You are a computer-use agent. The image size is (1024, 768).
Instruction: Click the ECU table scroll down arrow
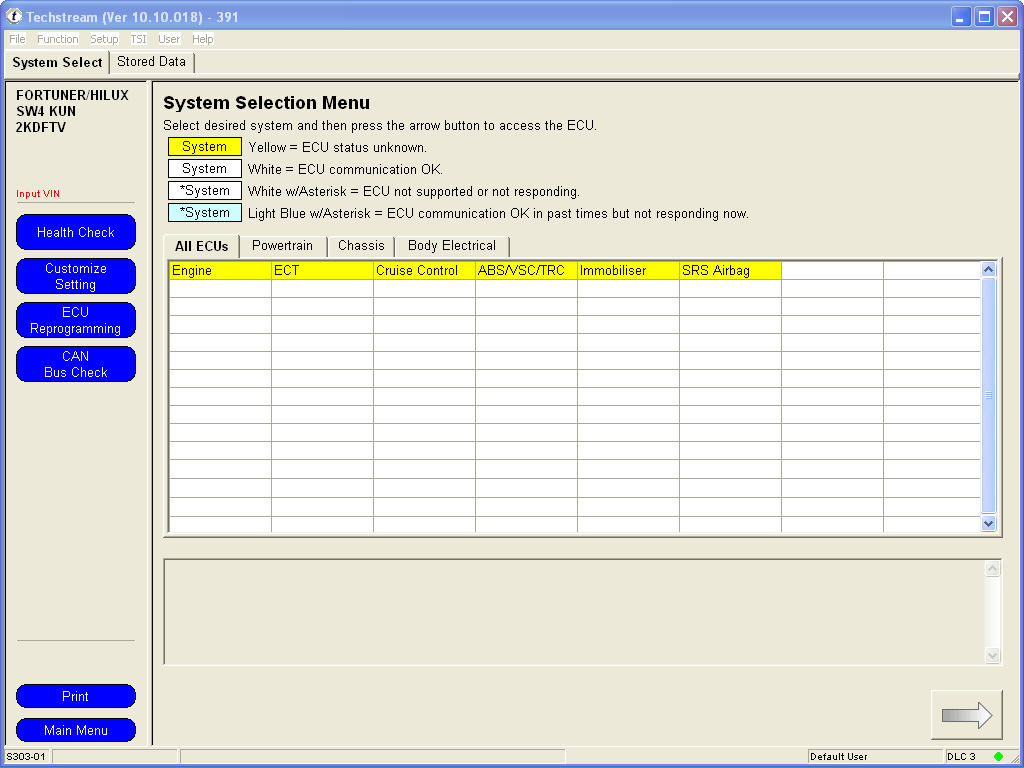tap(989, 523)
